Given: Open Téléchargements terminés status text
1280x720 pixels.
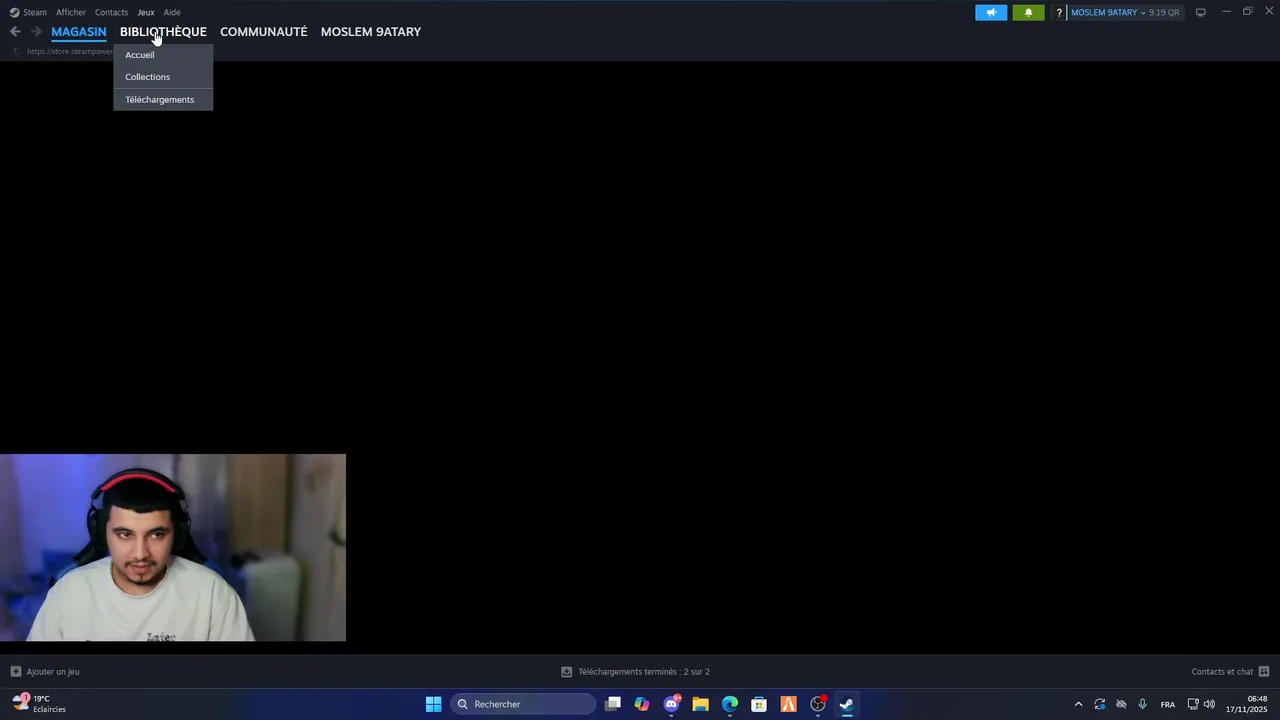Looking at the screenshot, I should pyautogui.click(x=644, y=672).
